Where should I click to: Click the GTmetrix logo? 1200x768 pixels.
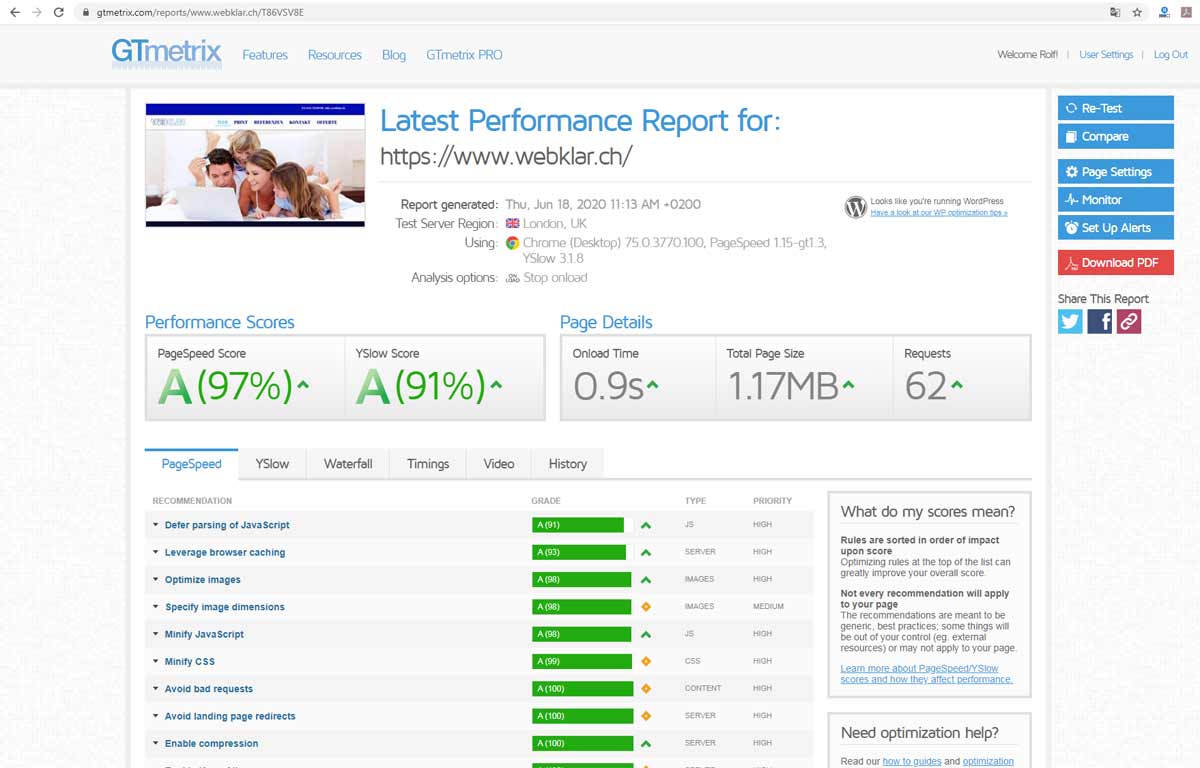pyautogui.click(x=166, y=53)
